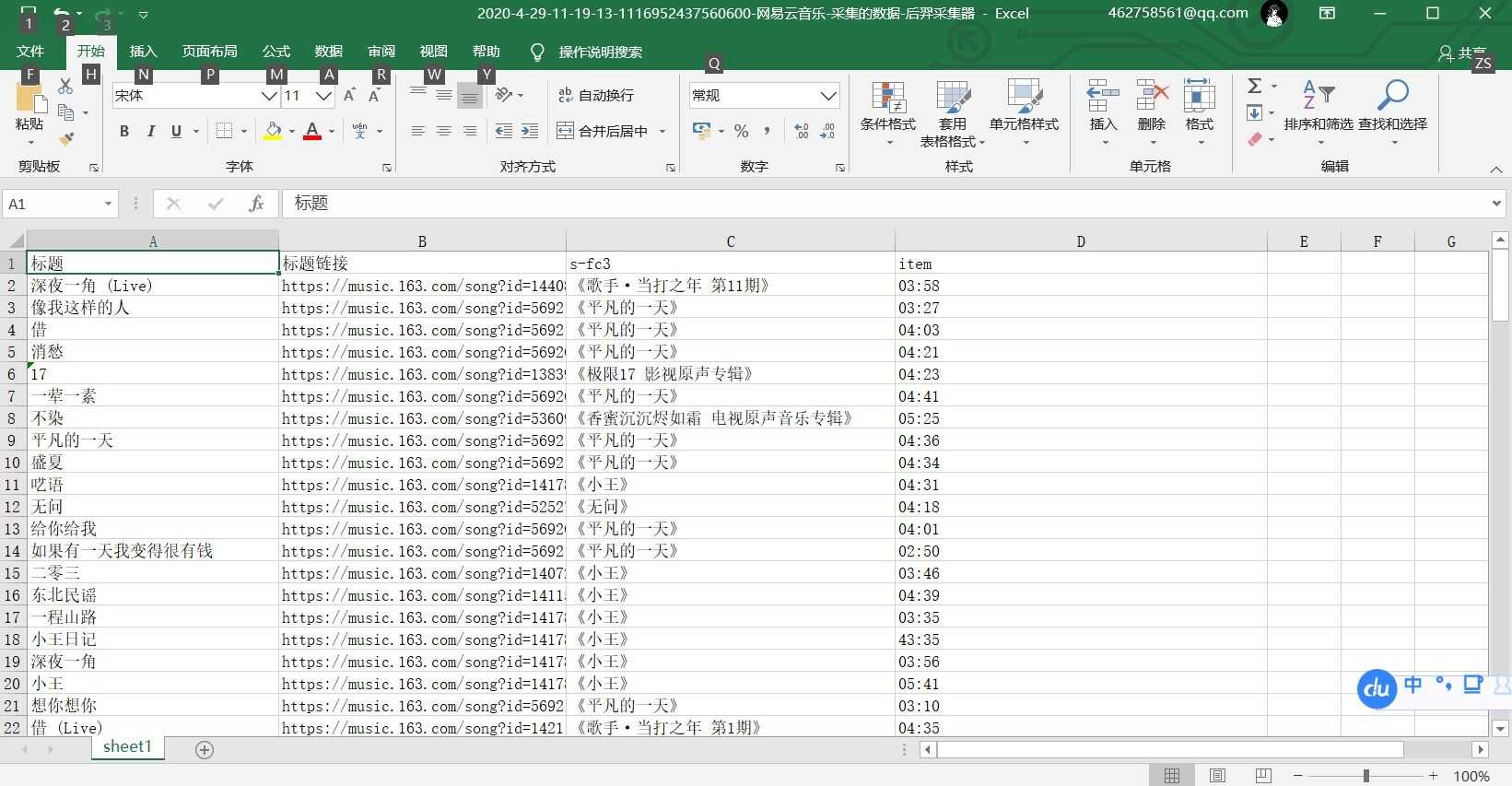This screenshot has width=1512, height=786.
Task: Click the zoom slider handle
Action: [x=1366, y=776]
